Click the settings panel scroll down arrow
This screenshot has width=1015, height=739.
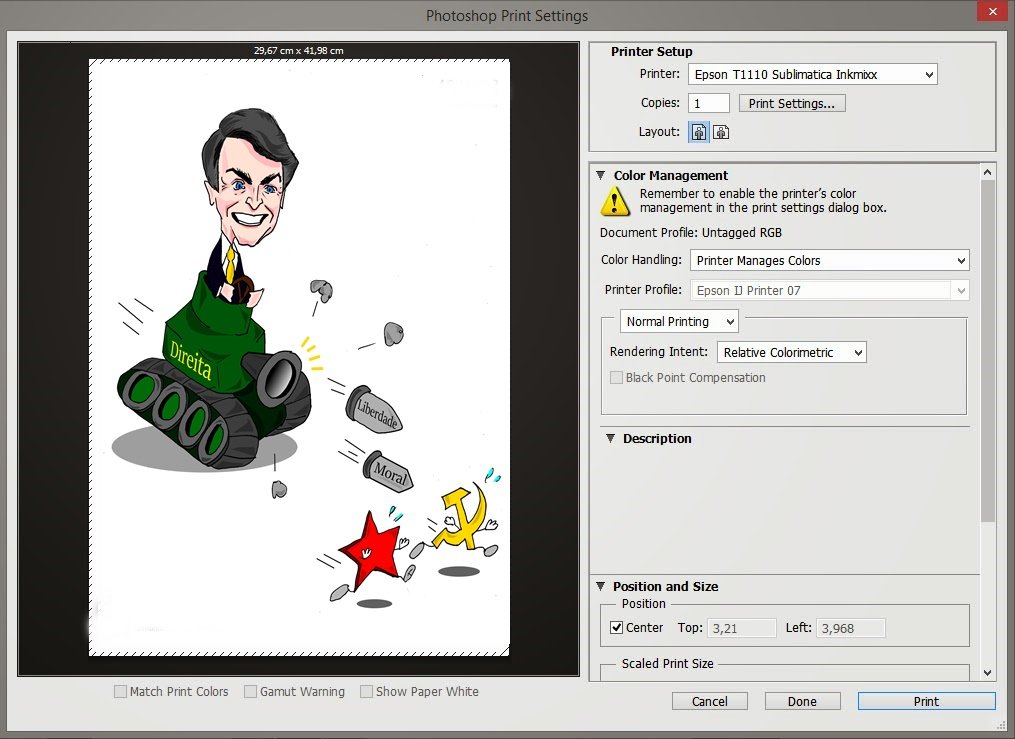(x=988, y=673)
